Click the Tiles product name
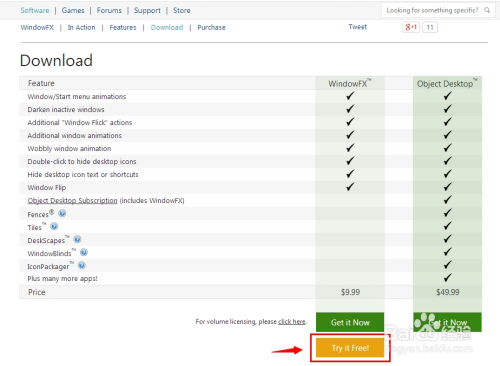500x366 pixels. point(34,227)
